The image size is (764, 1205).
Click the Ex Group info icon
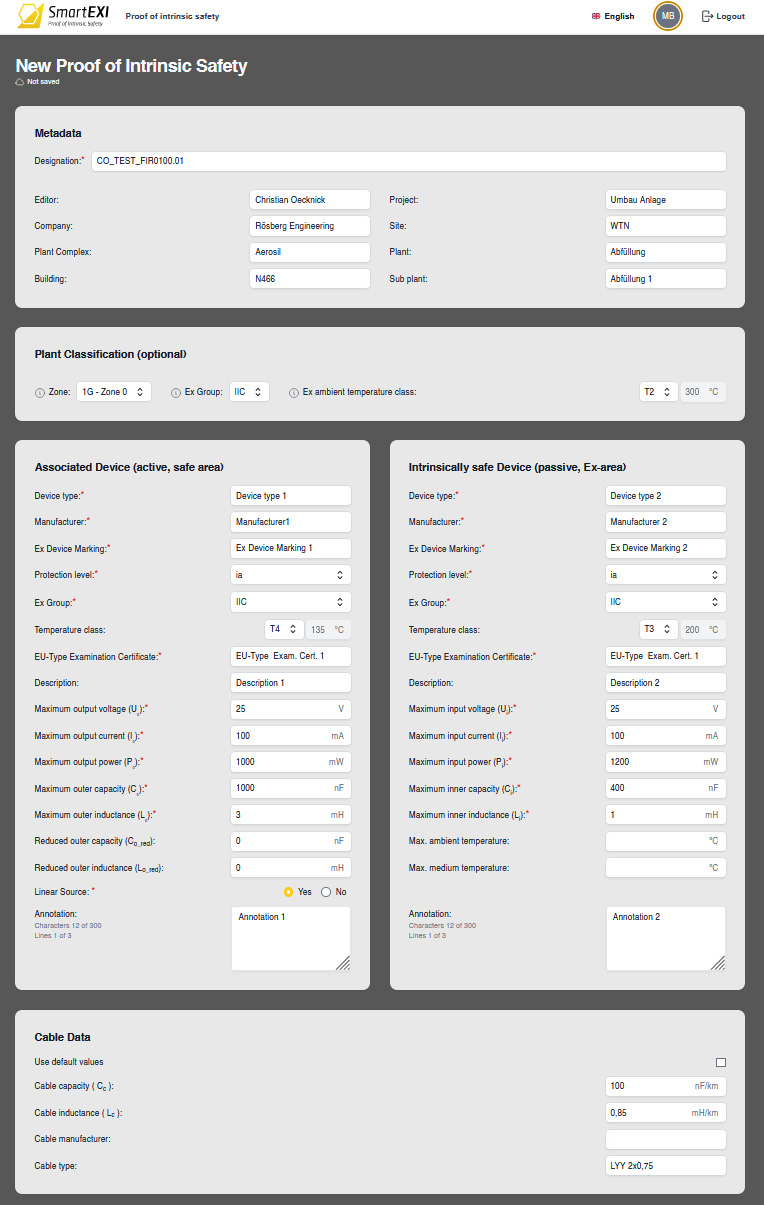click(176, 393)
